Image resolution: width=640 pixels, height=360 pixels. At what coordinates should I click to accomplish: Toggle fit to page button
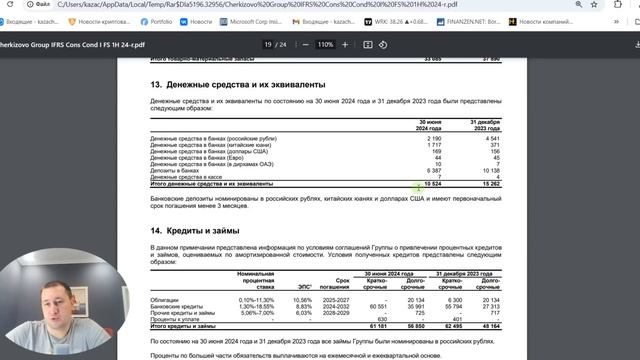click(368, 44)
